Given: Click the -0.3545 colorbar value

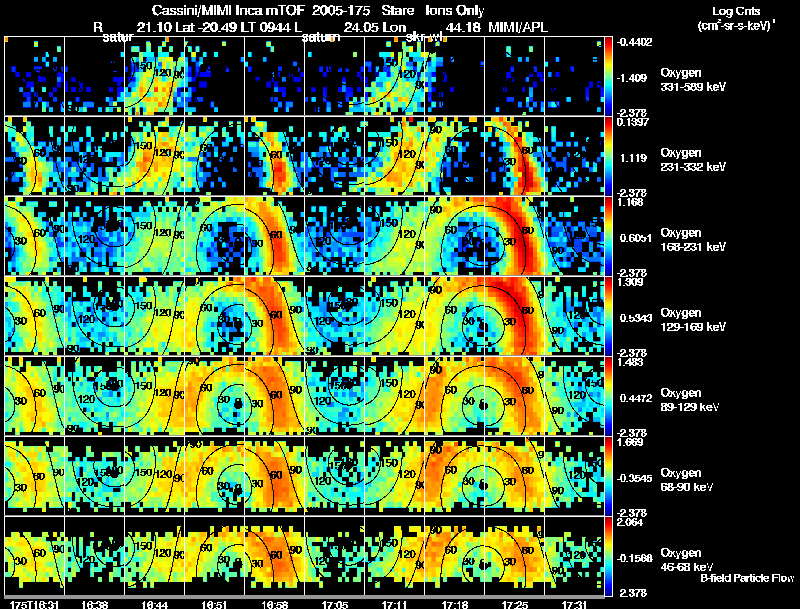Looking at the screenshot, I should click(634, 478).
